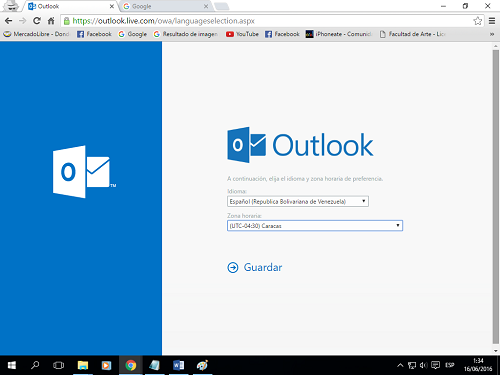
Task: Click the address bar URL
Action: click(163, 21)
